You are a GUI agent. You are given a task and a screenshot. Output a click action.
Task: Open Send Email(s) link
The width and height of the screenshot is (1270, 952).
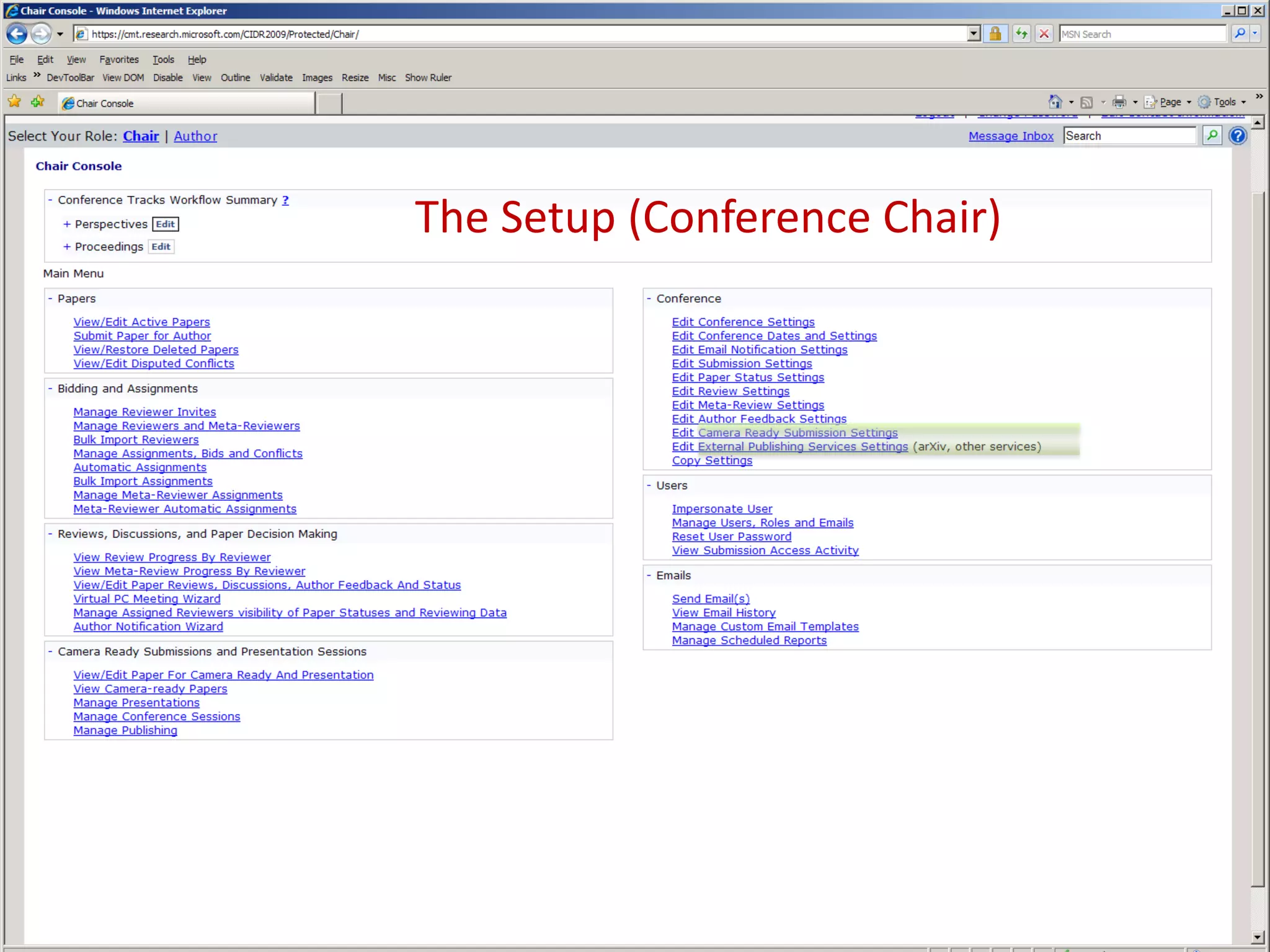click(711, 599)
